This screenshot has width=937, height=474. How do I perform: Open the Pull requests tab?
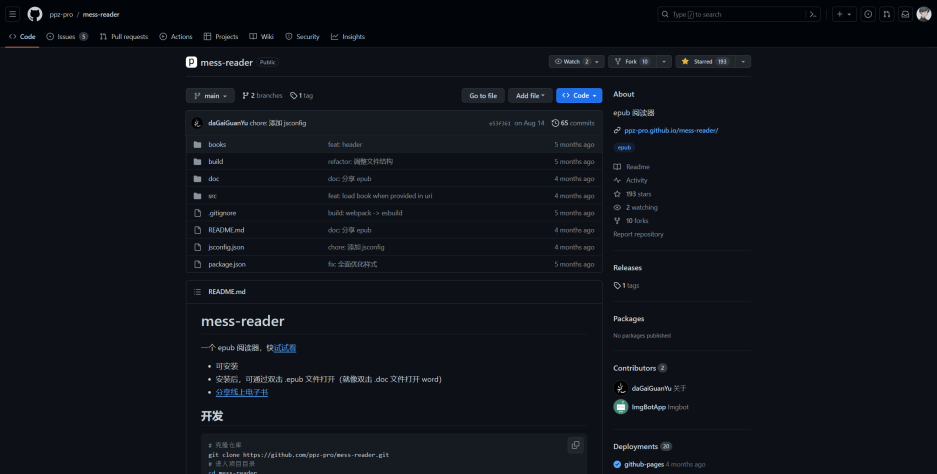click(124, 36)
